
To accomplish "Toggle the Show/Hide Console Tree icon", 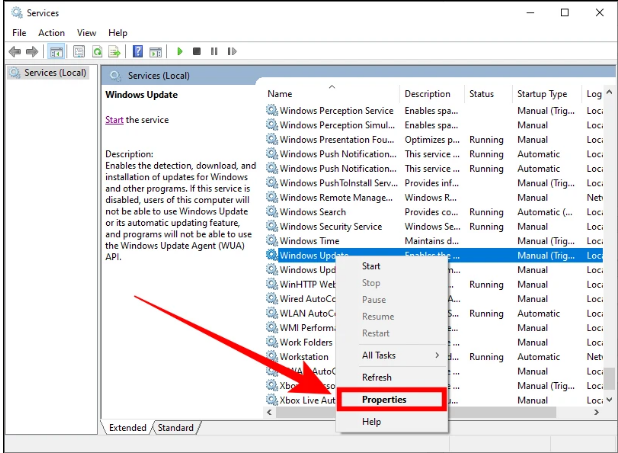I will [56, 52].
